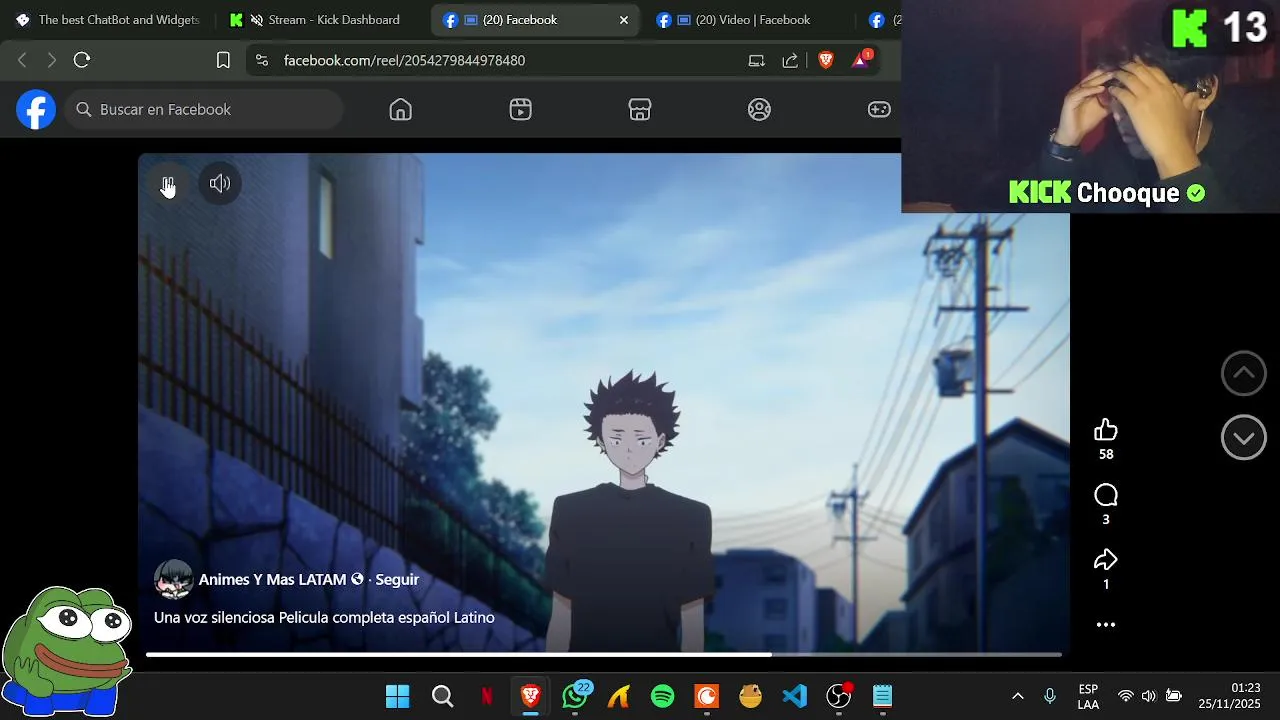The image size is (1280, 720).
Task: Click the Facebook logo home icon
Action: [36, 109]
